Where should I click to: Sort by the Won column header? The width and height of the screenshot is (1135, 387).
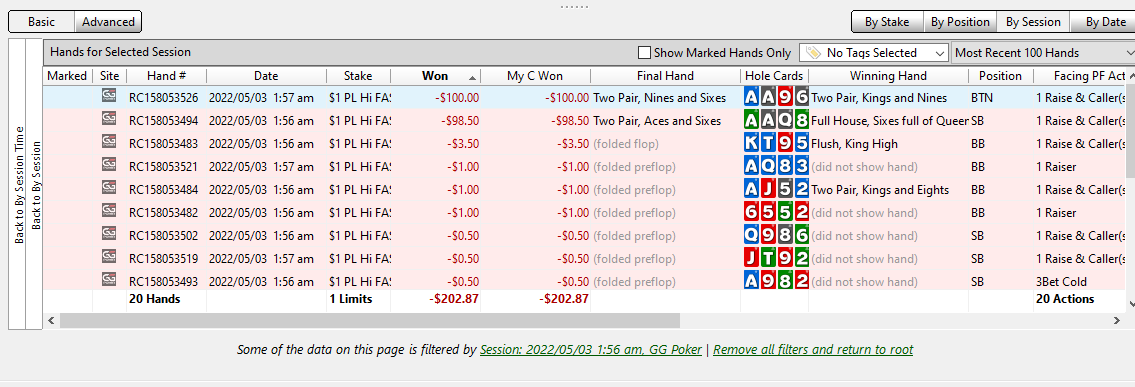click(435, 76)
